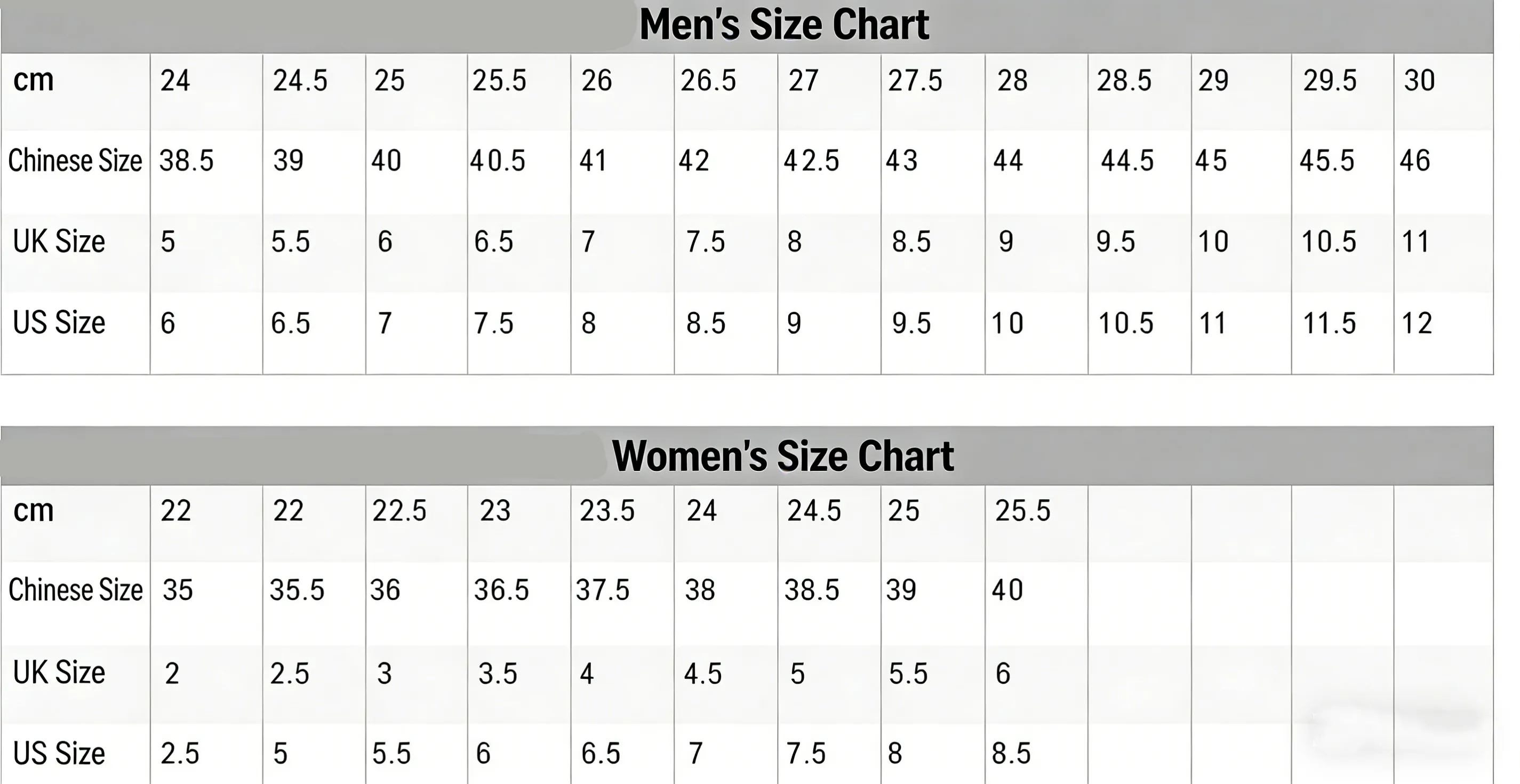The image size is (1520, 784).
Task: Click the Women's Size Chart heading
Action: (783, 456)
